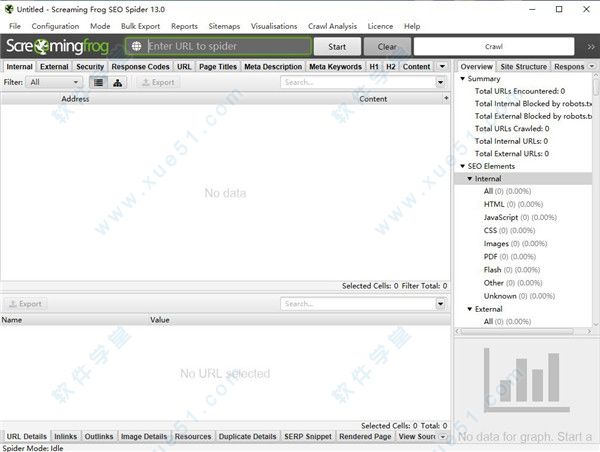
Task: Switch to the Response Codes tab
Action: 140,67
